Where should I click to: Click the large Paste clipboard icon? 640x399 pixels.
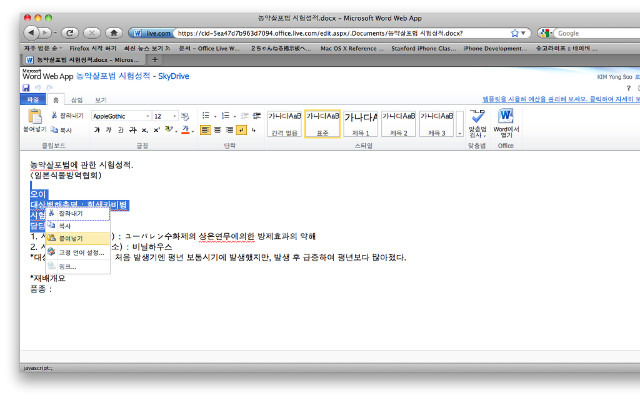click(x=35, y=116)
